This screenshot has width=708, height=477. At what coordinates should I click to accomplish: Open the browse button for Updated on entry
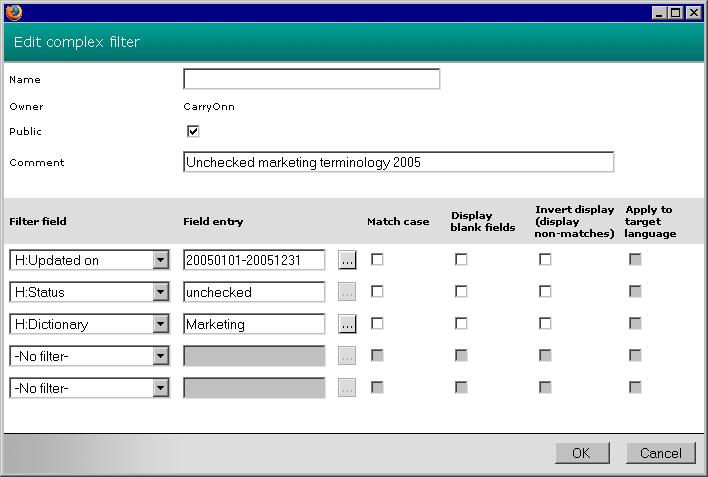click(x=347, y=260)
